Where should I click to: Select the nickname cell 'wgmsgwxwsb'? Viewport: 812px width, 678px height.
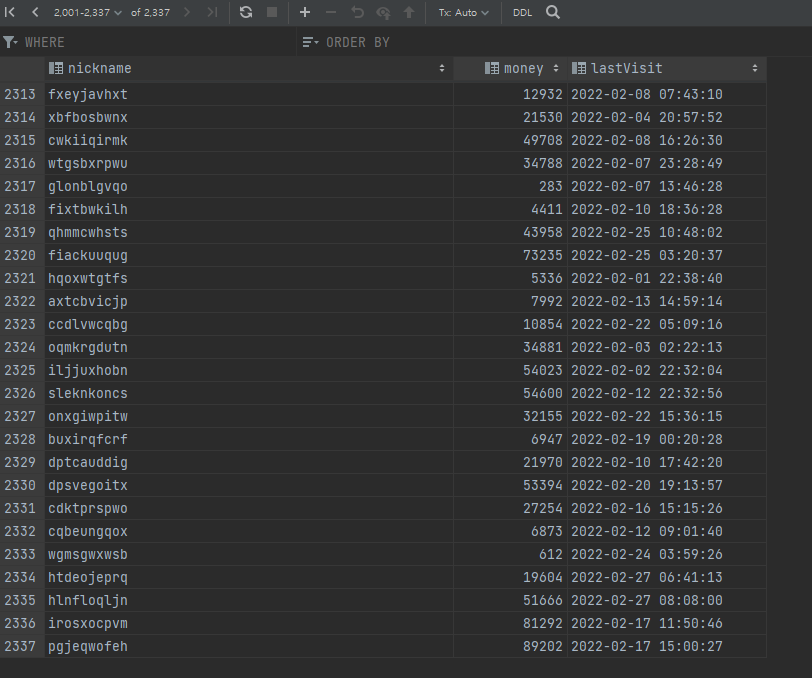click(x=249, y=554)
